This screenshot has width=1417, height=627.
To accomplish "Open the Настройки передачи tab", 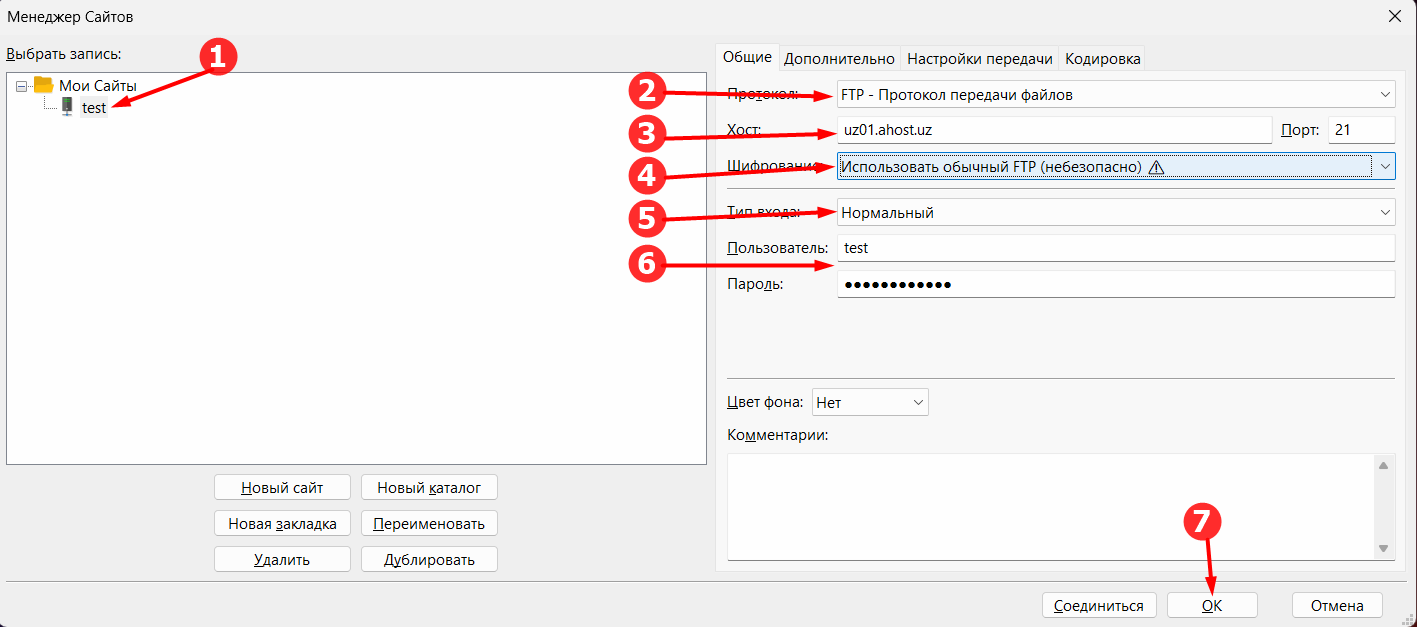I will pos(979,59).
